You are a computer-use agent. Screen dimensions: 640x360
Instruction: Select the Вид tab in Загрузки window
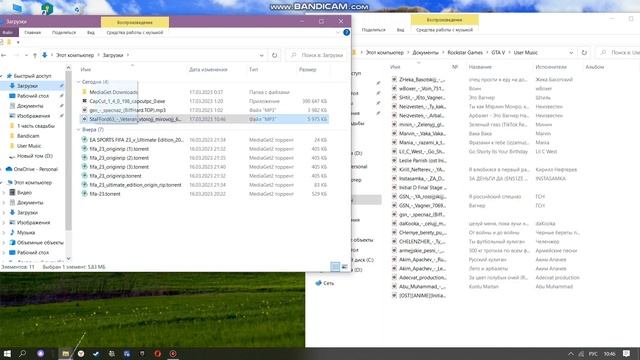coord(91,32)
